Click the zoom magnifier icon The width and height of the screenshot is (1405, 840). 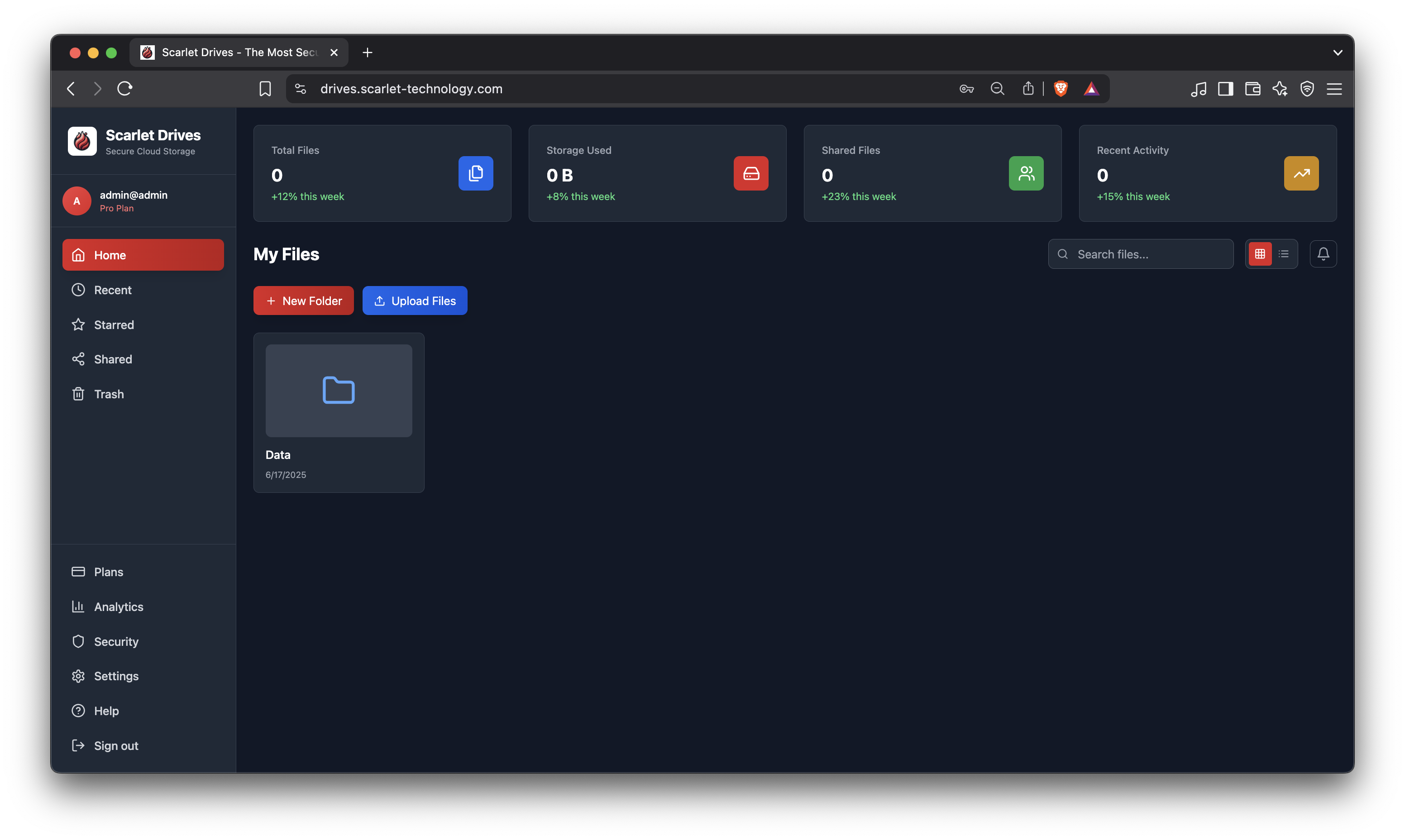(x=998, y=89)
